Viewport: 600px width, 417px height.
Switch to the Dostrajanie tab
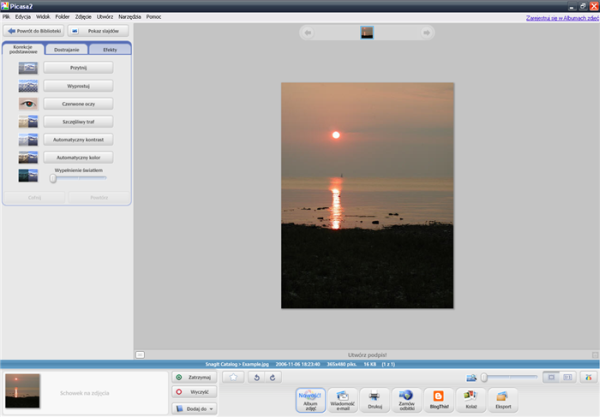(x=67, y=50)
